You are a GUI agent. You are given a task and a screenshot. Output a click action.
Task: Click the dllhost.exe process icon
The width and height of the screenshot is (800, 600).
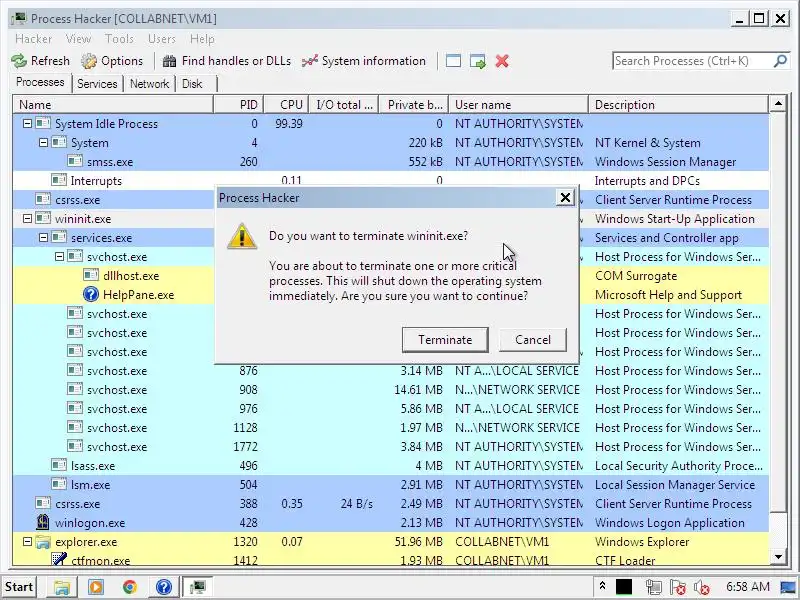pyautogui.click(x=91, y=276)
